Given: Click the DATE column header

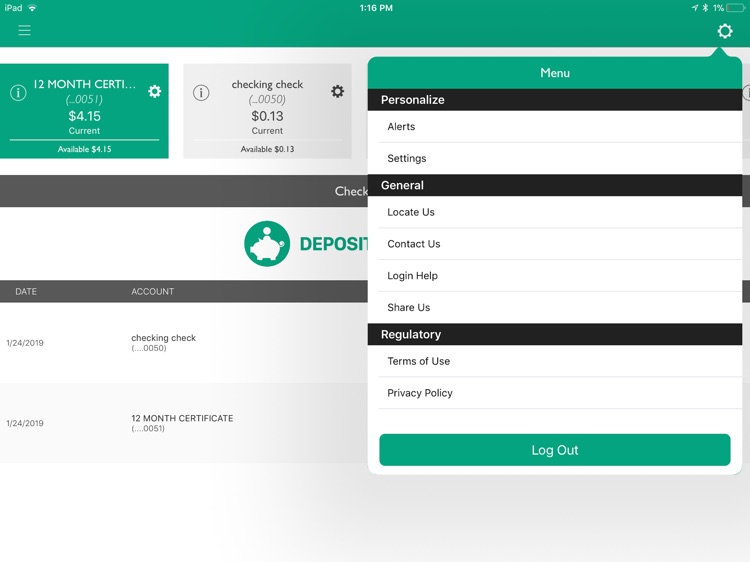Looking at the screenshot, I should pyautogui.click(x=26, y=291).
